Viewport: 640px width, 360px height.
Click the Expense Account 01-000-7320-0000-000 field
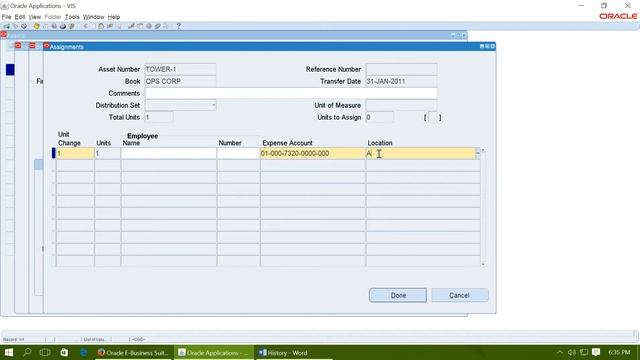tap(313, 153)
